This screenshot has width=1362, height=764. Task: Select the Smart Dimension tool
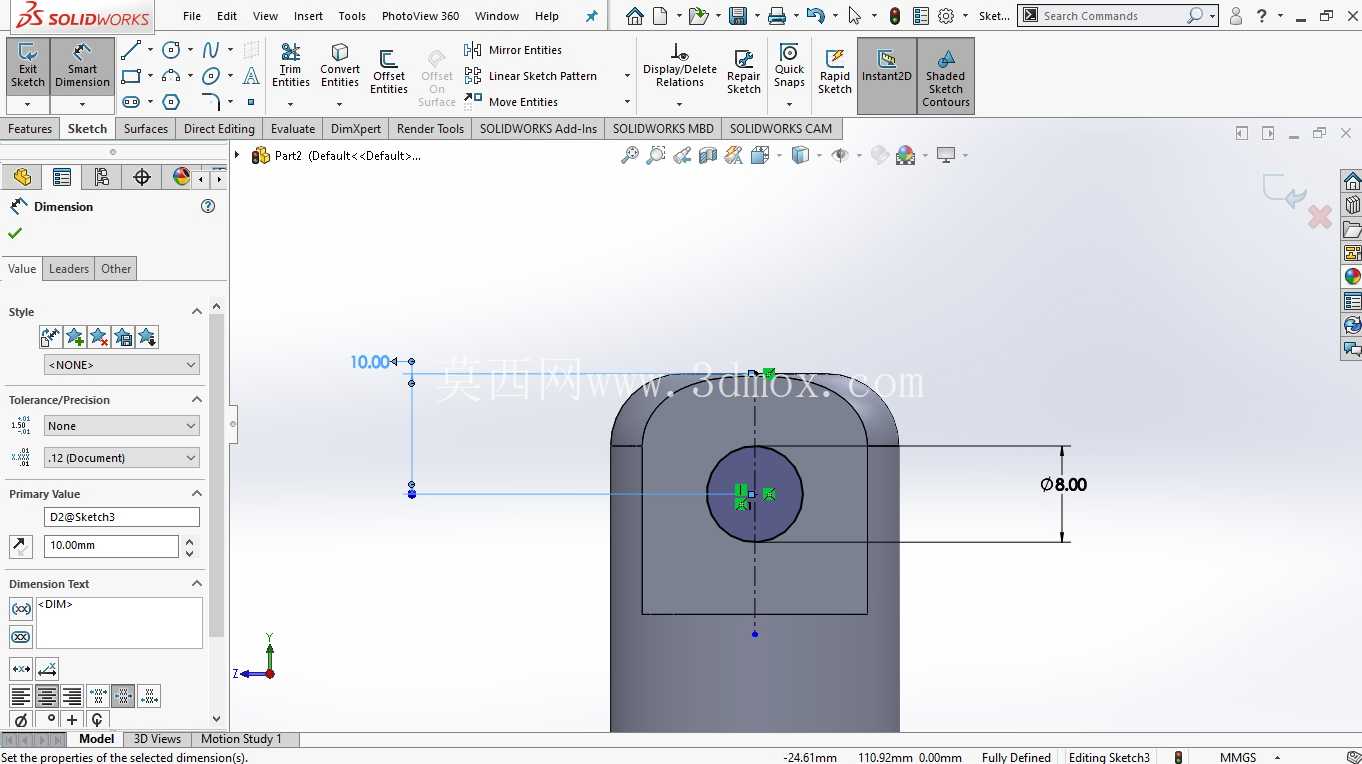[82, 66]
